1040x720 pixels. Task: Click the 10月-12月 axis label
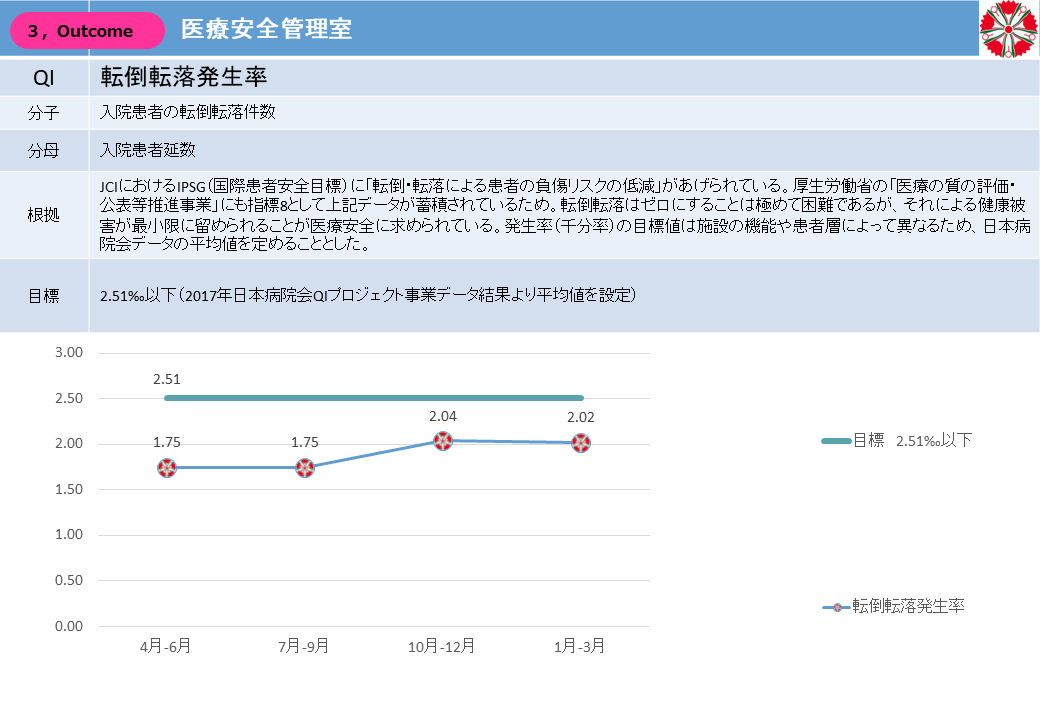pyautogui.click(x=442, y=646)
